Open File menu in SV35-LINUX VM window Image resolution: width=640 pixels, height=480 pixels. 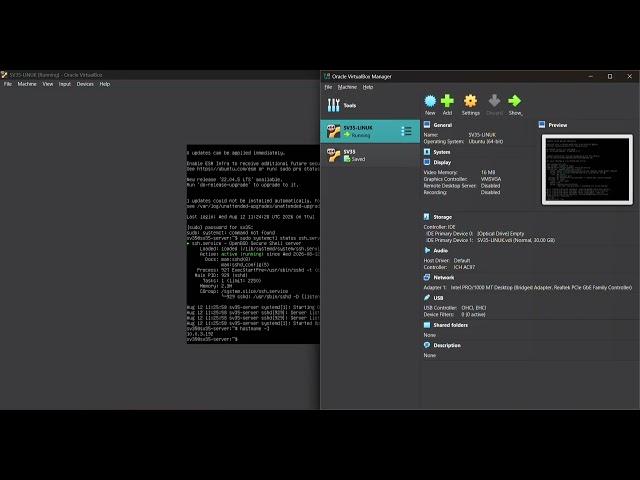point(8,84)
